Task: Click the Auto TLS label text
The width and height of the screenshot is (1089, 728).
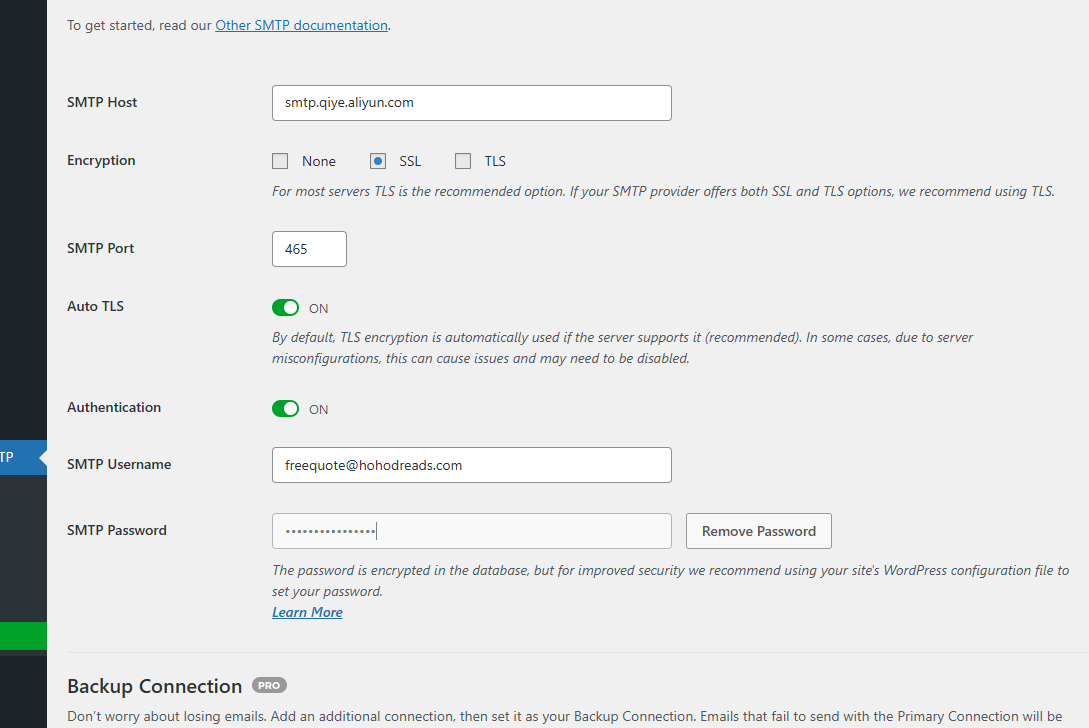Action: point(95,306)
